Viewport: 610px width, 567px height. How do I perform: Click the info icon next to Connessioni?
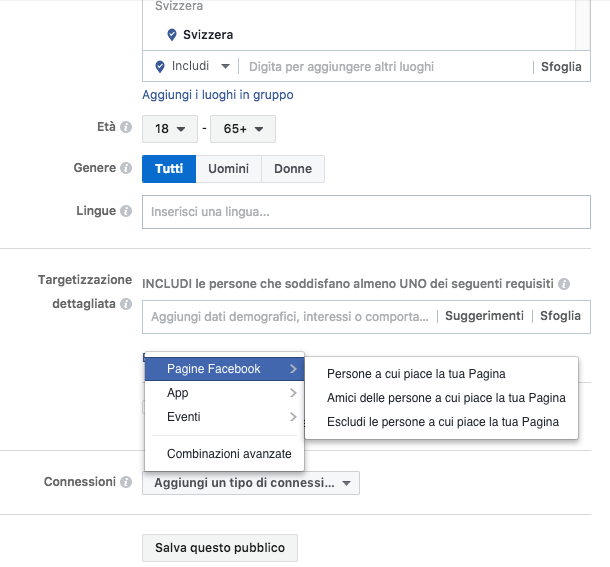point(126,482)
